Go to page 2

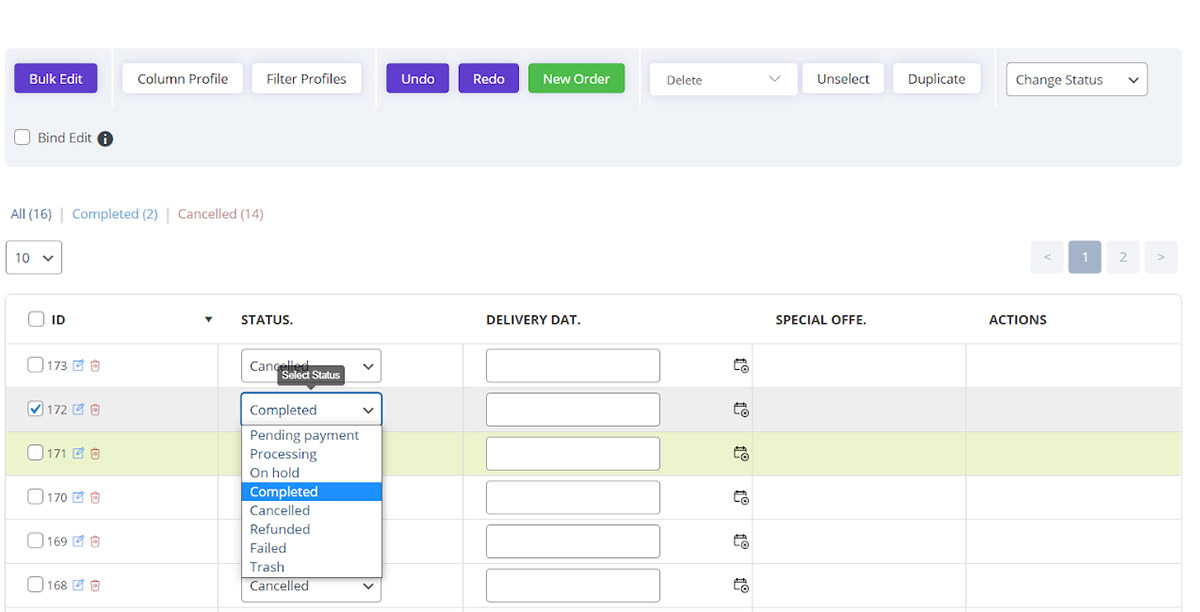point(1123,257)
